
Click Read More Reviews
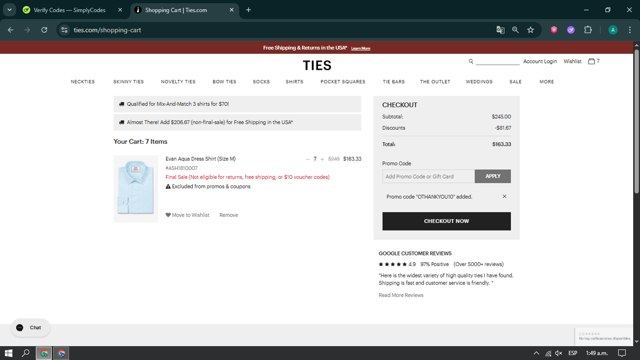401,295
